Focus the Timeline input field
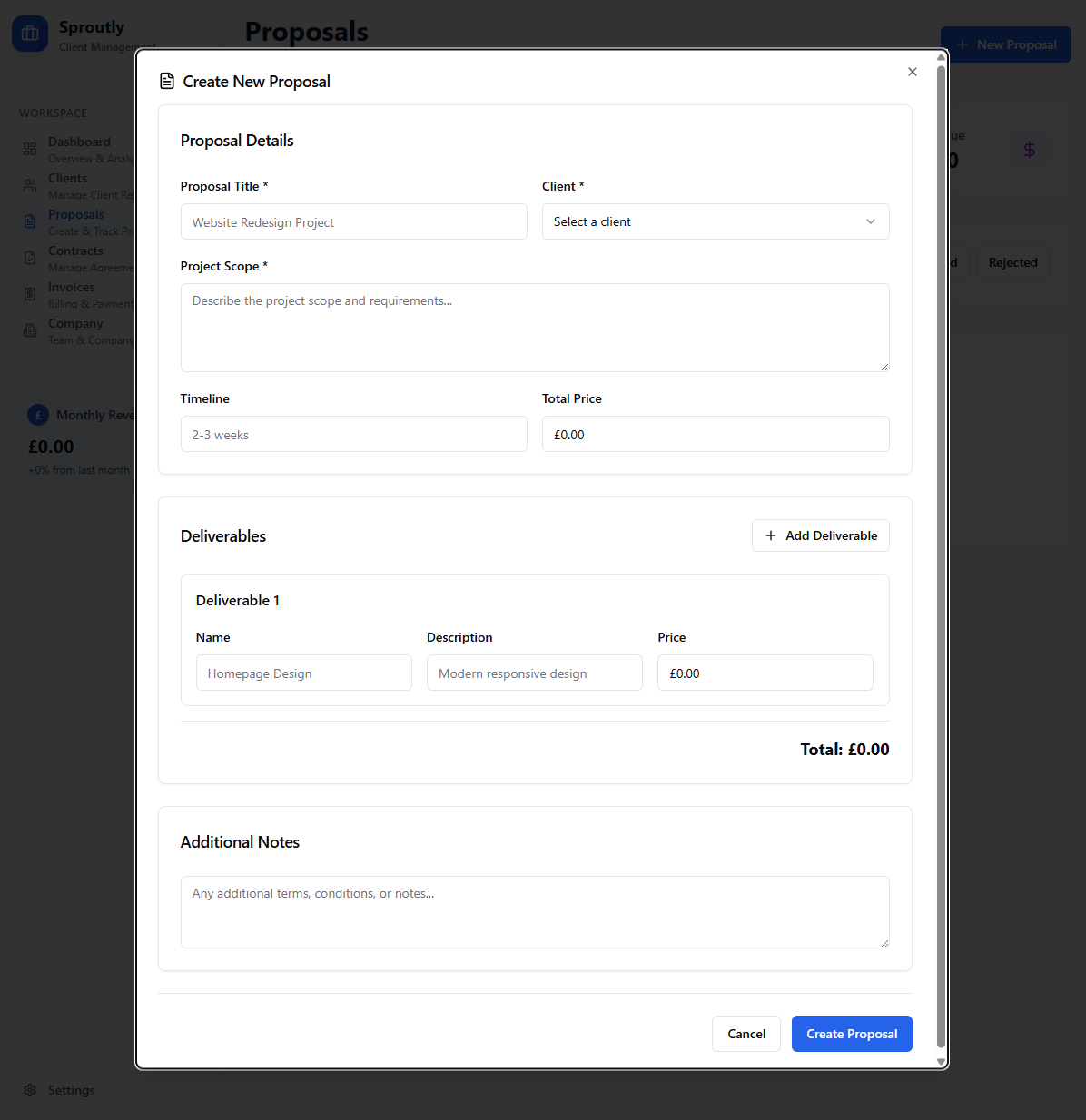 click(x=353, y=434)
